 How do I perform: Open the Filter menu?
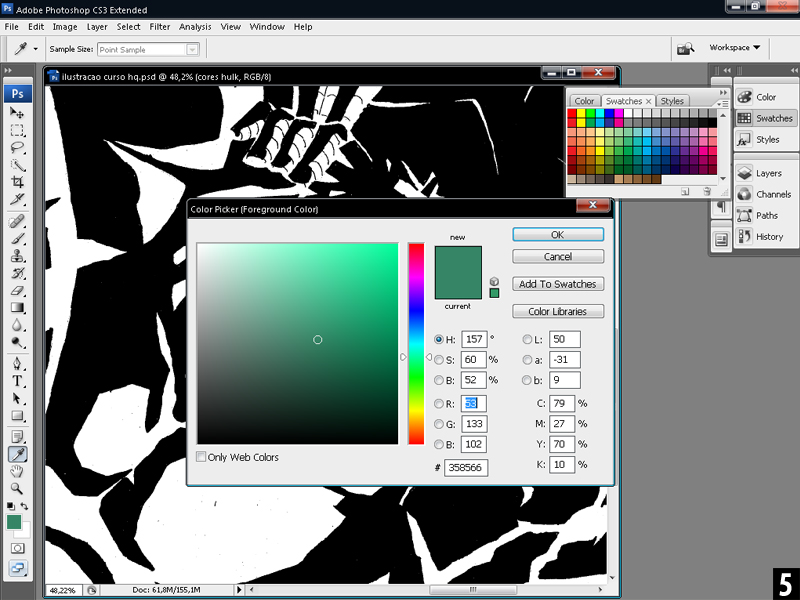point(159,26)
